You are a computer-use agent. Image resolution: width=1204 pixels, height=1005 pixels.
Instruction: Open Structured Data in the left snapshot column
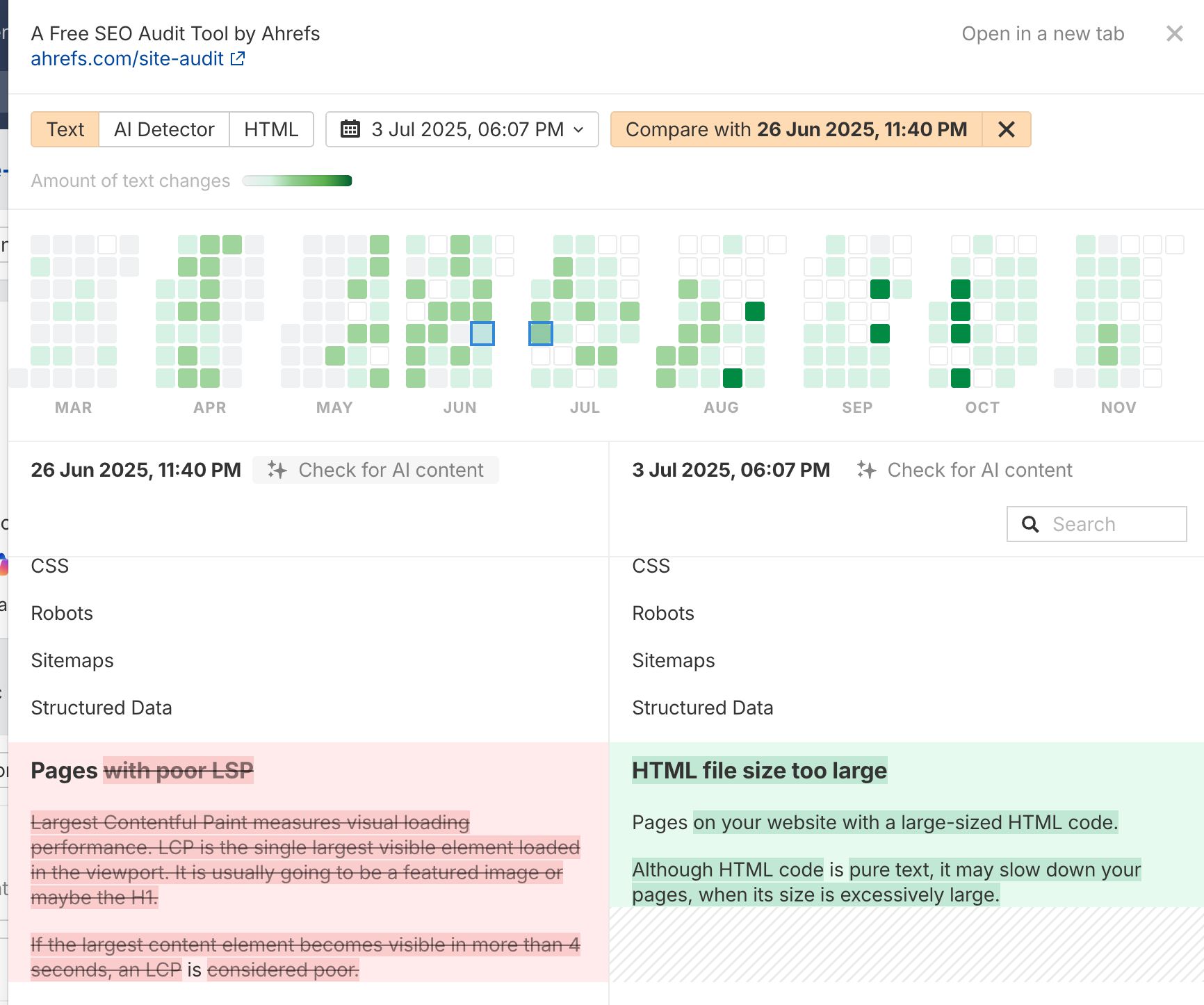(x=101, y=708)
